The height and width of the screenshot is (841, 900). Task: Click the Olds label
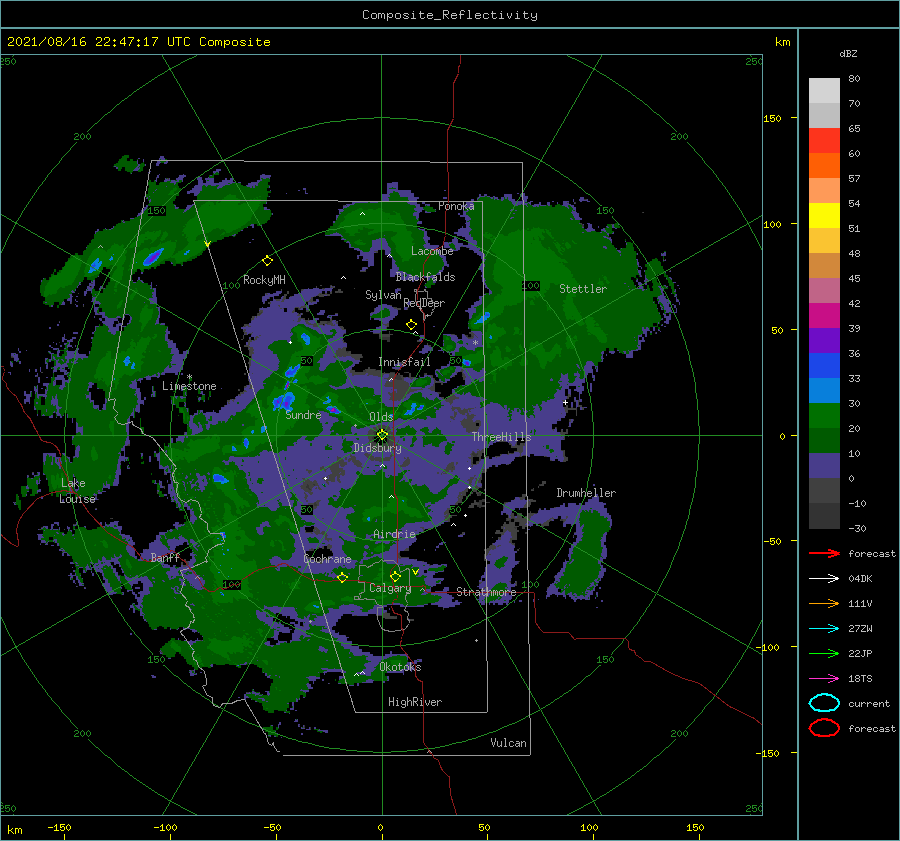[x=381, y=417]
